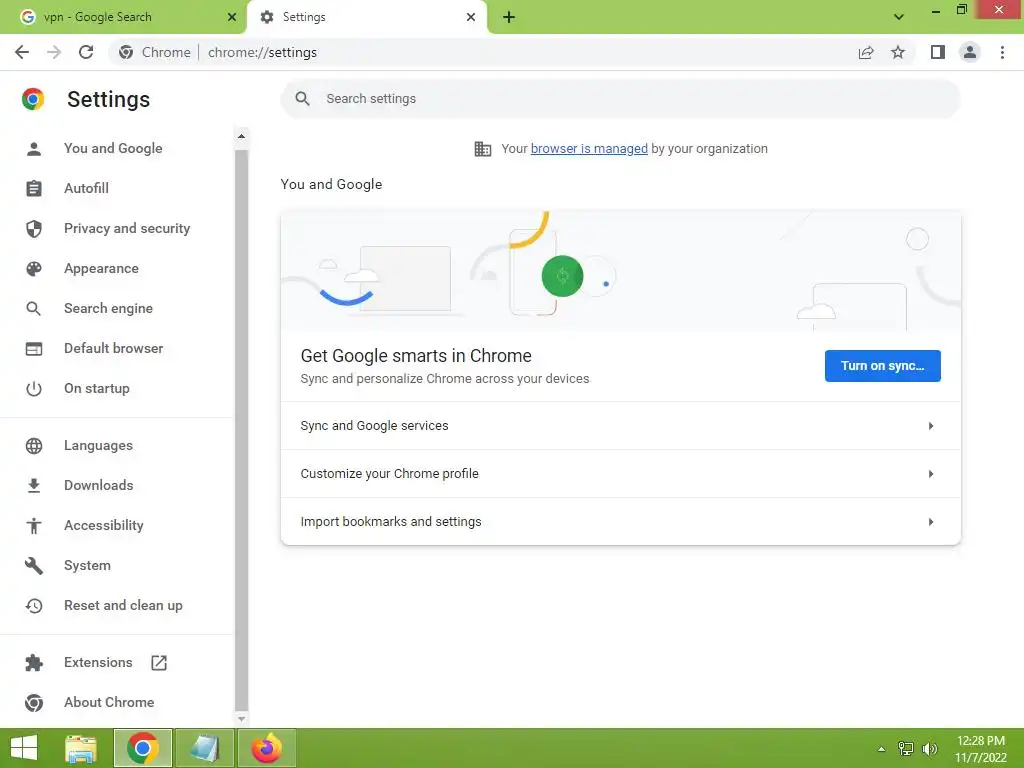Click the puzzle piece Extensions icon
This screenshot has width=1024, height=768.
click(33, 663)
